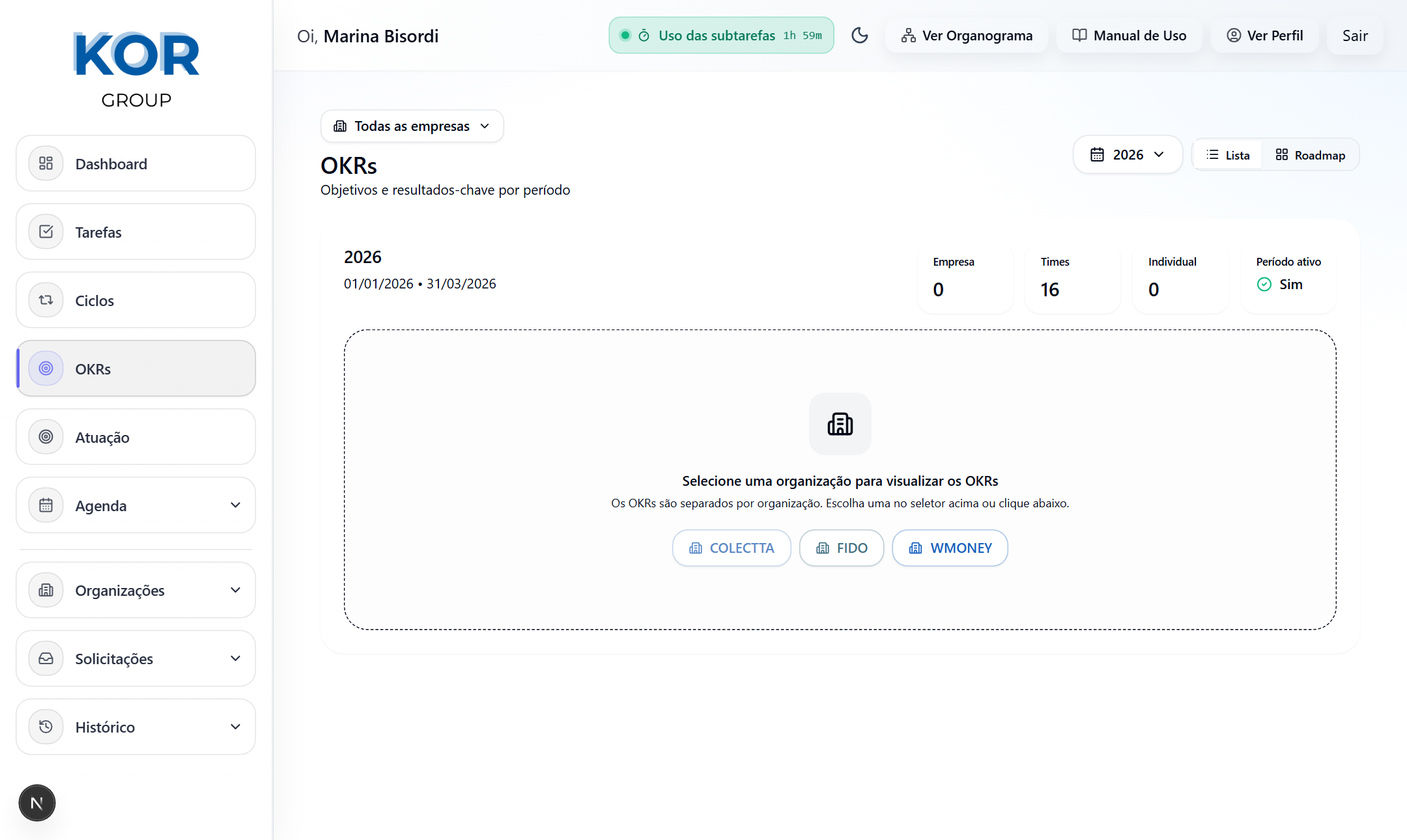Click the Histórico clock icon
The width and height of the screenshot is (1407, 840).
pyautogui.click(x=46, y=727)
